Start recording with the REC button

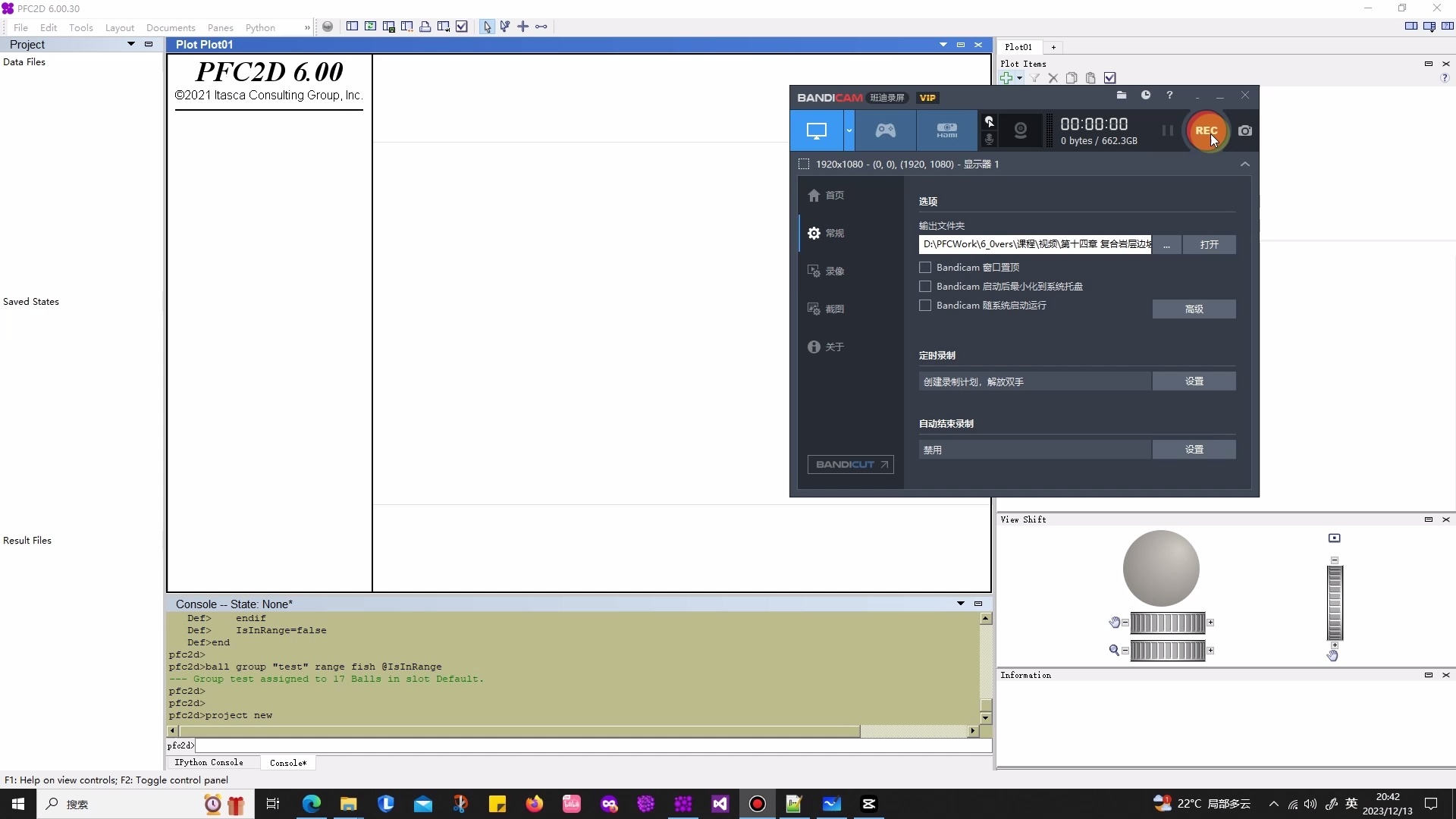point(1206,130)
